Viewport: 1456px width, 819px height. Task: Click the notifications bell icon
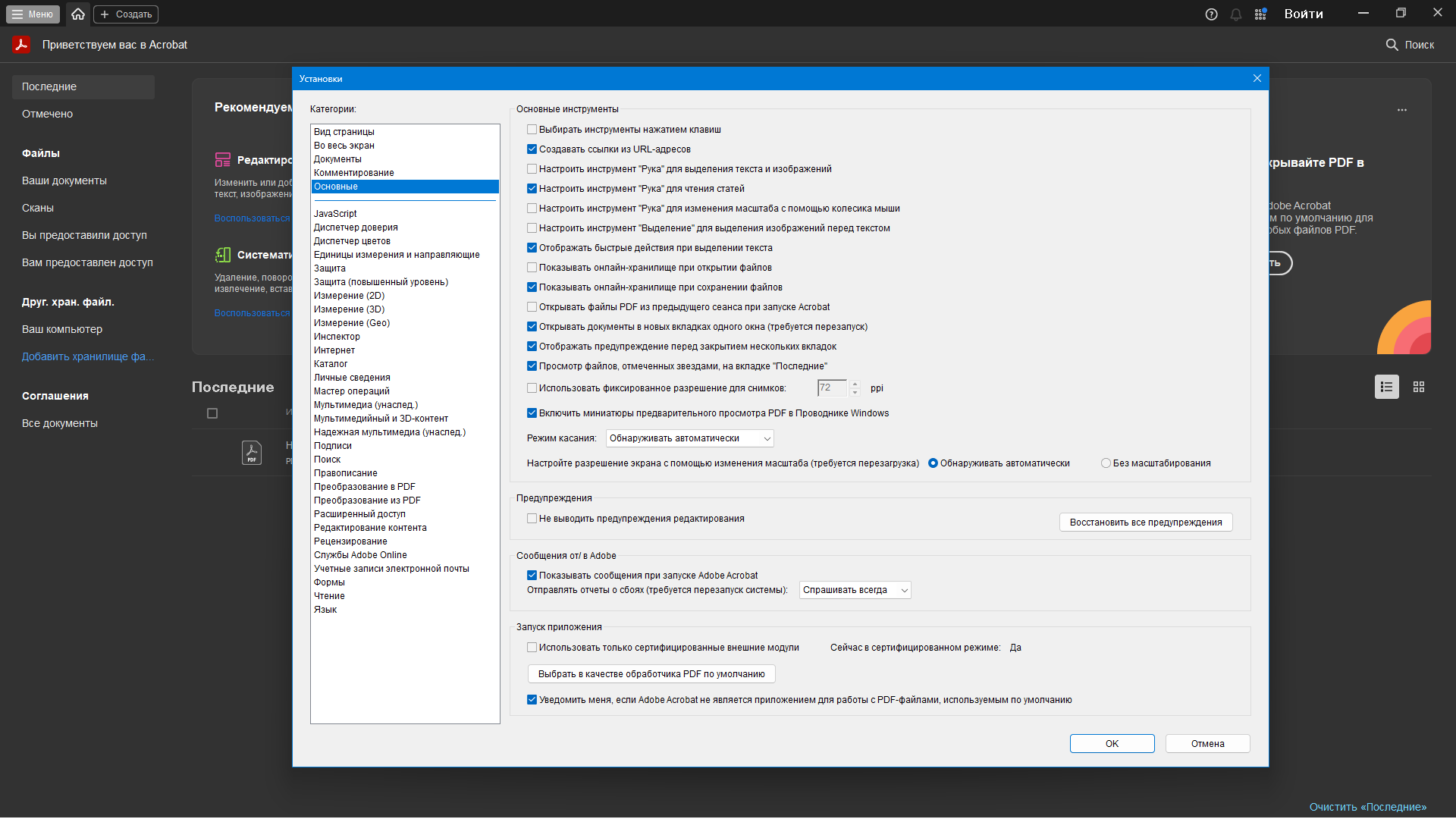tap(1236, 14)
